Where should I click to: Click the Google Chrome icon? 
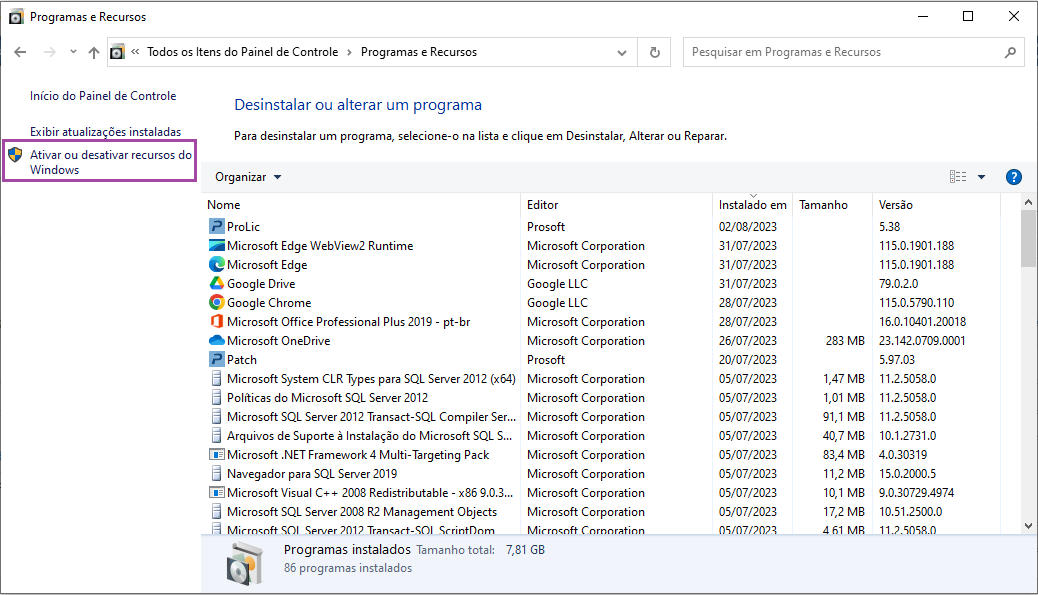(x=216, y=302)
